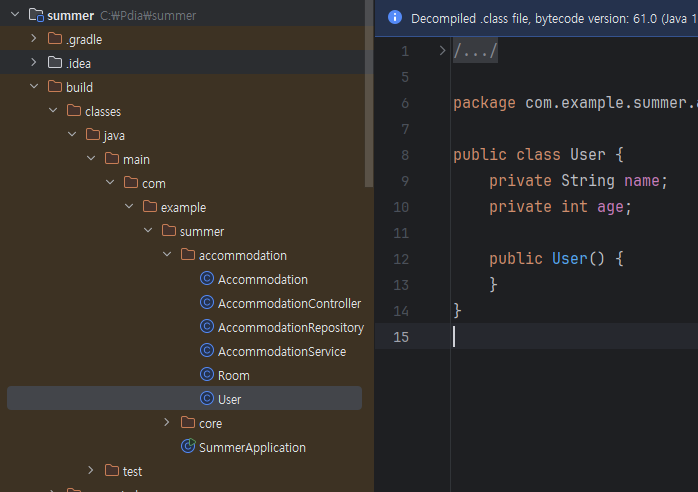Click the User class name on line 8

[x=588, y=155]
